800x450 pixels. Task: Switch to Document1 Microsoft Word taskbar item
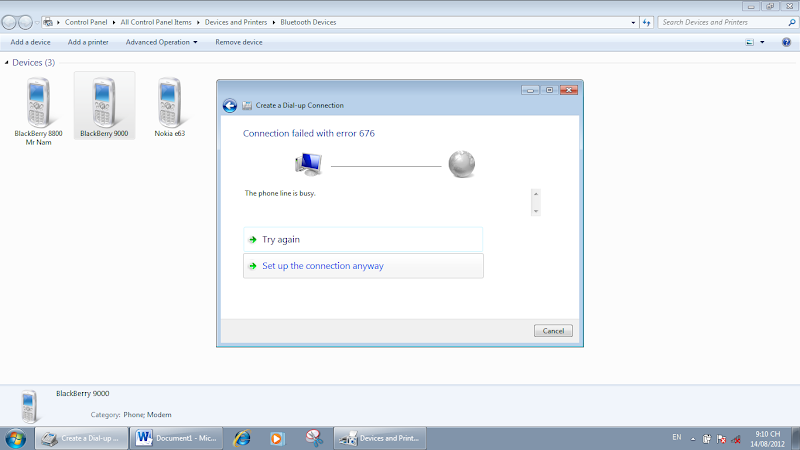(x=177, y=438)
